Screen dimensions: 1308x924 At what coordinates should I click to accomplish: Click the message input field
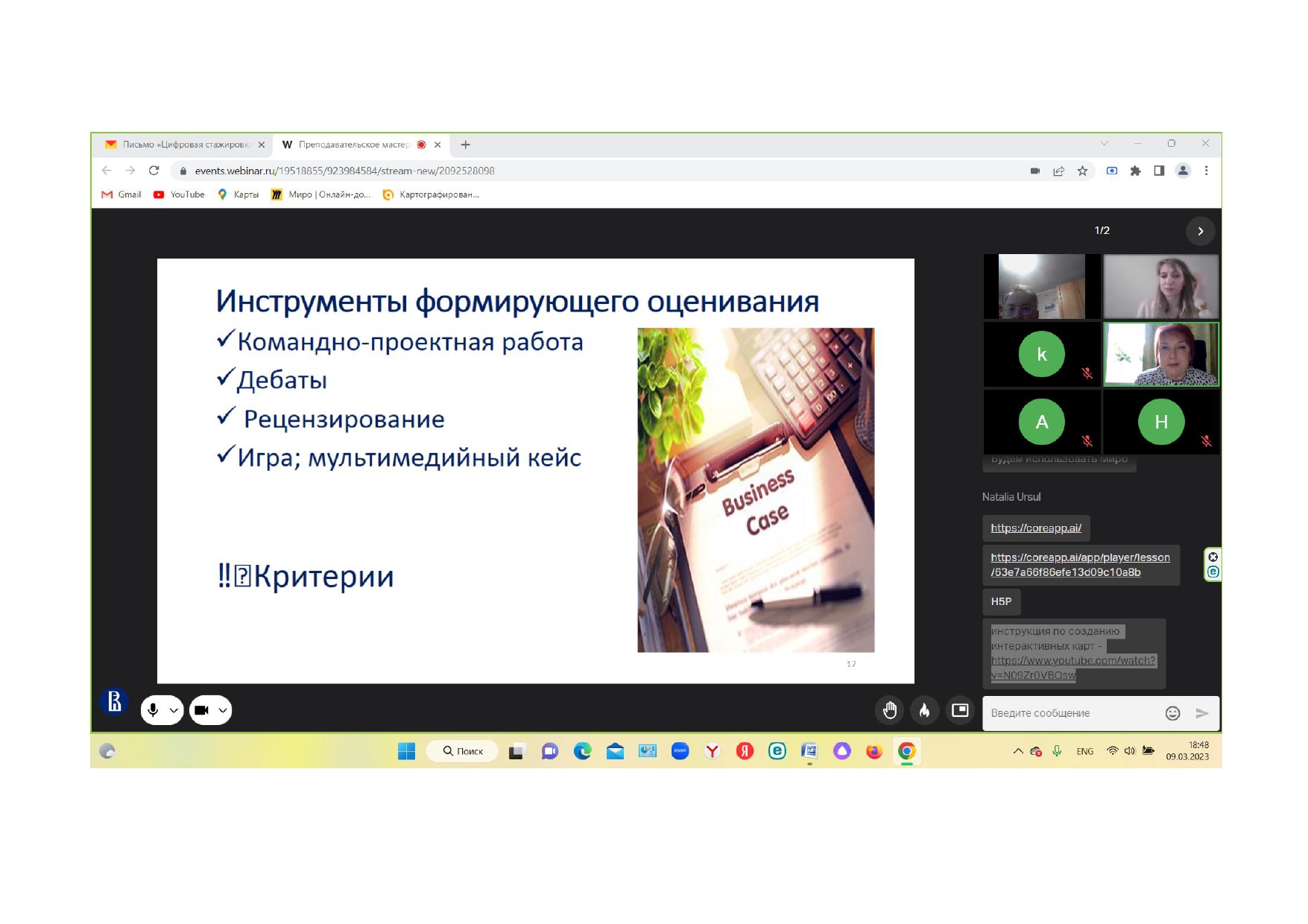pos(1070,713)
